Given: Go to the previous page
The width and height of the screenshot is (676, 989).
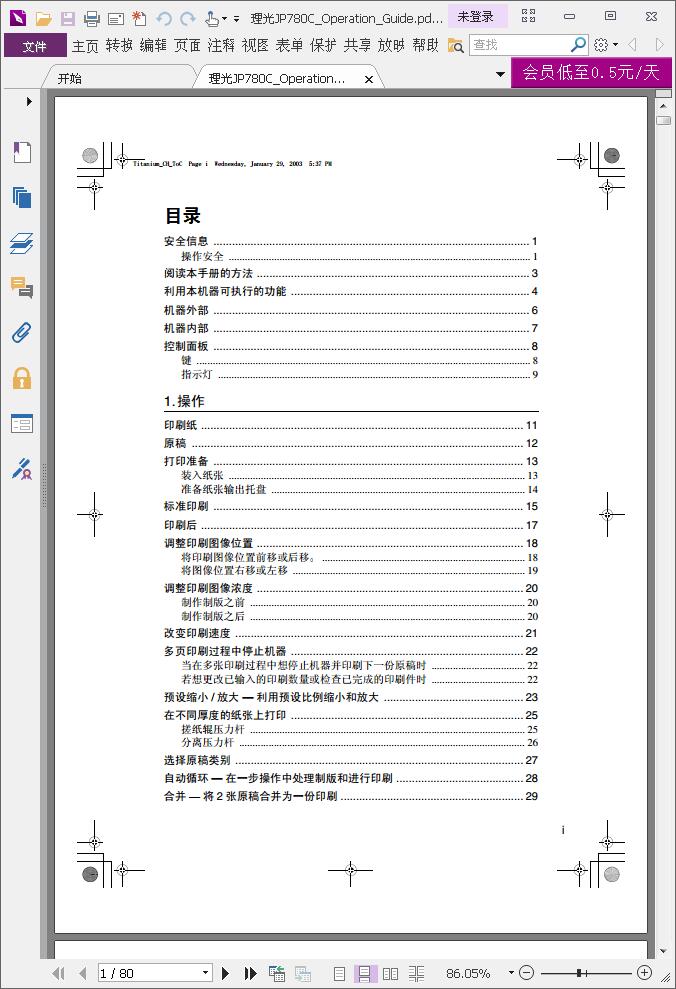Looking at the screenshot, I should (x=82, y=973).
